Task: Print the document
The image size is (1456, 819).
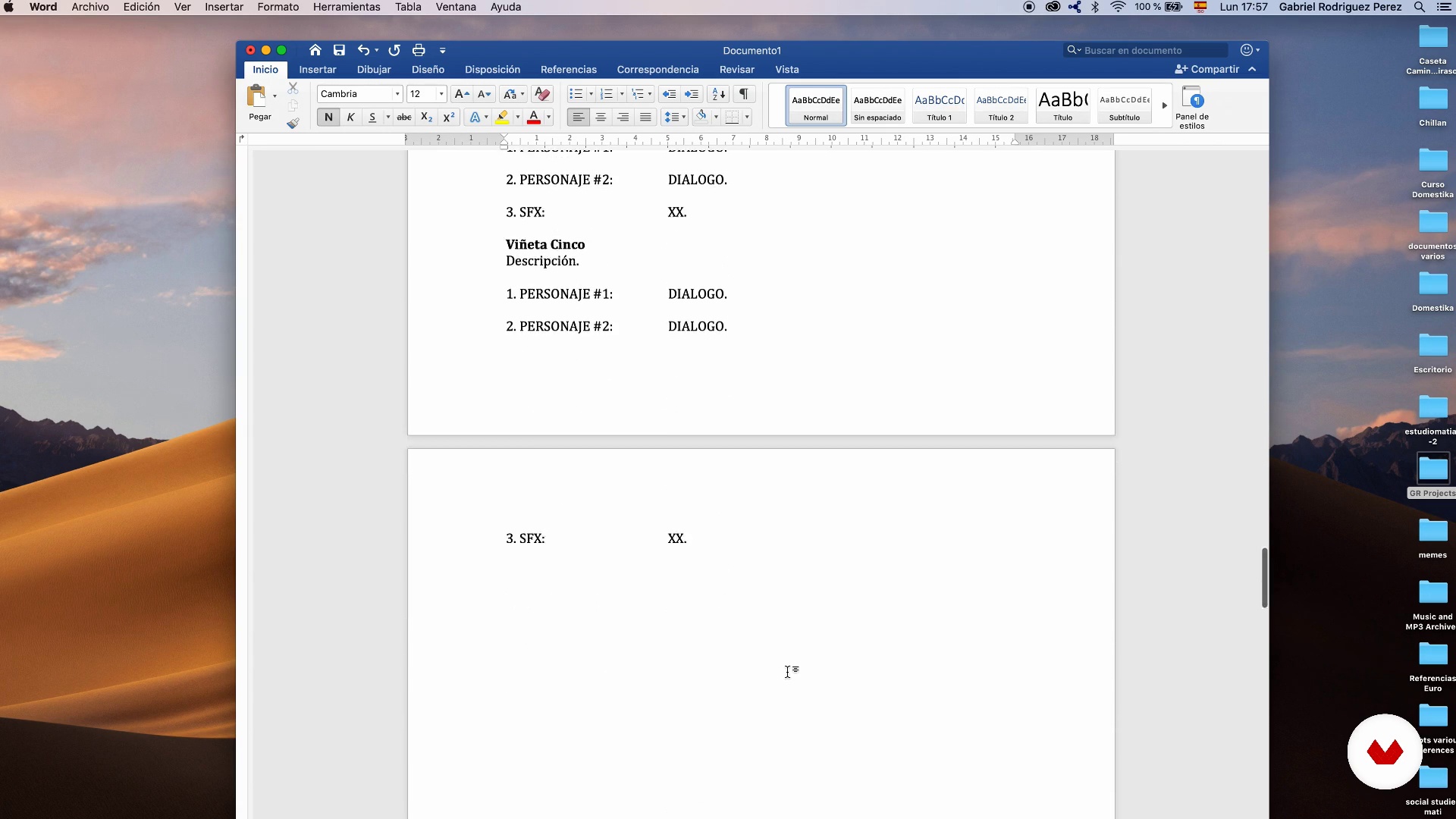Action: tap(419, 50)
